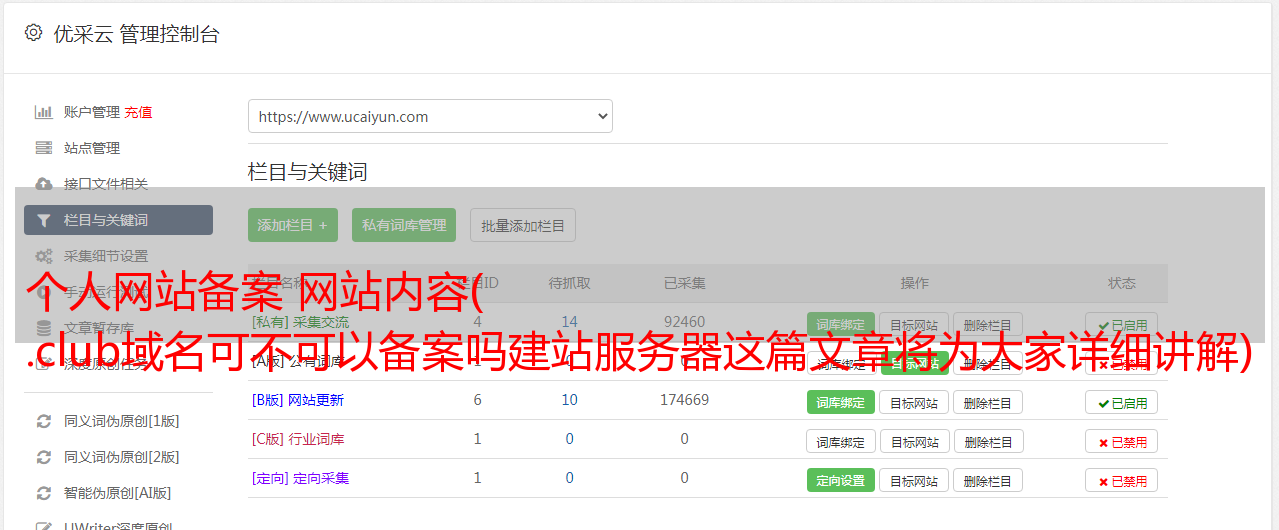Click the filter icon for 栏目与关键词
Image resolution: width=1279 pixels, height=530 pixels.
tap(44, 220)
